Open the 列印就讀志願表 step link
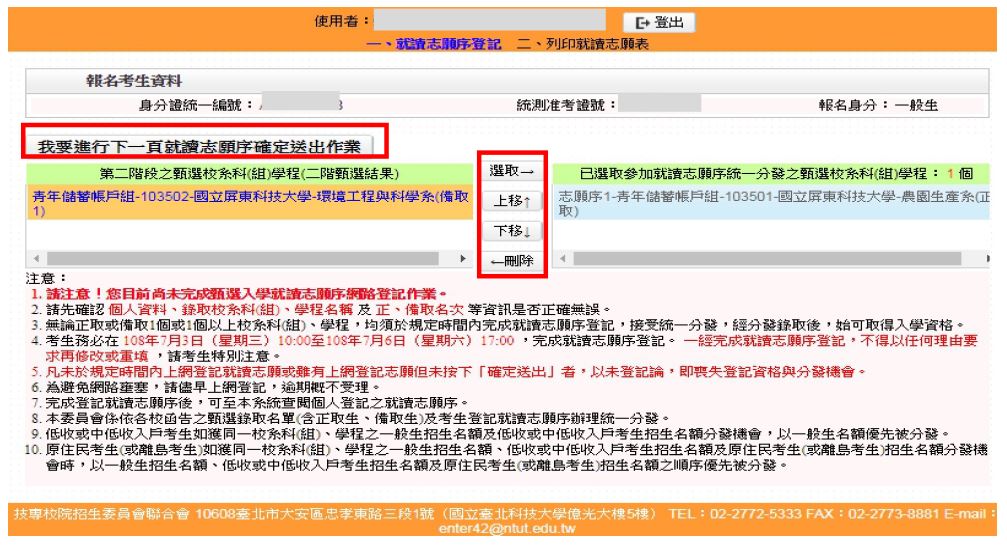 tap(583, 44)
